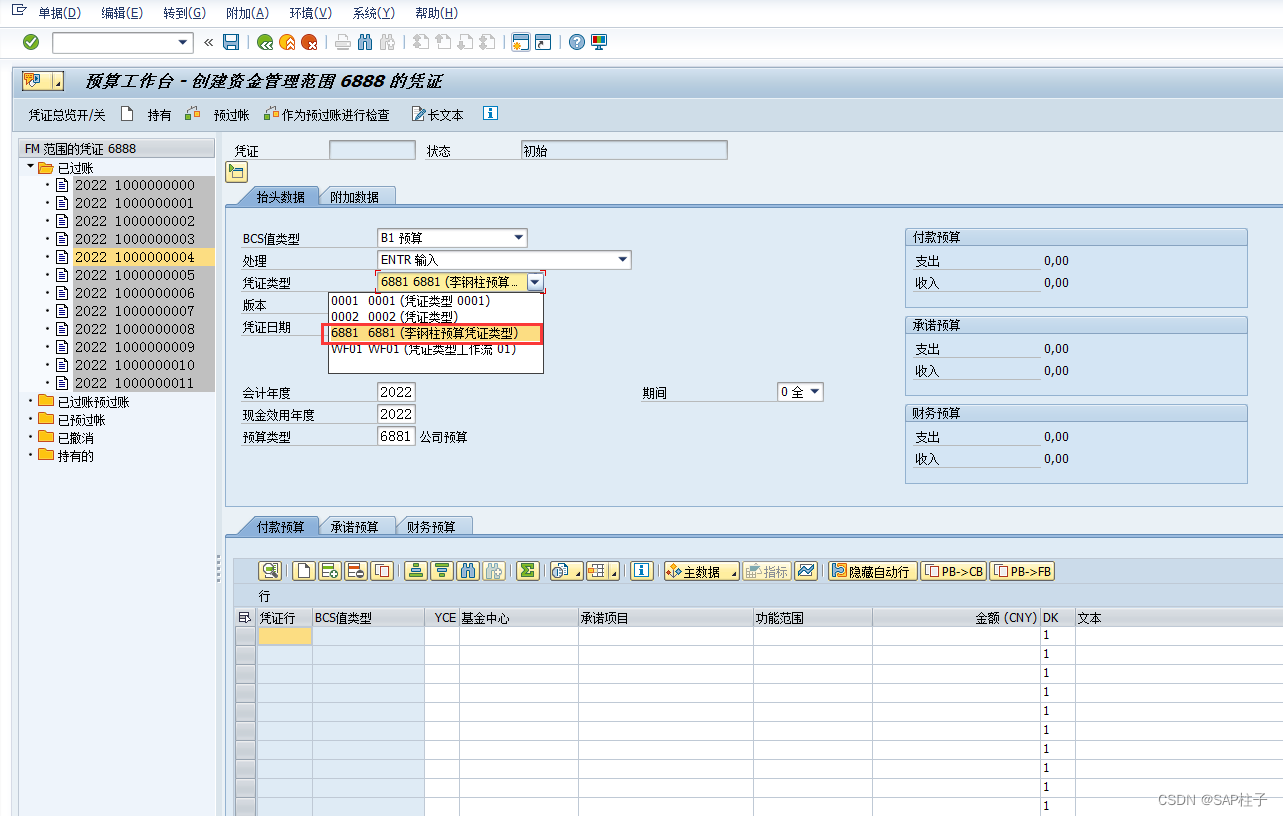Switch to the 承诺预算 tab
This screenshot has width=1283, height=816.
click(x=355, y=527)
